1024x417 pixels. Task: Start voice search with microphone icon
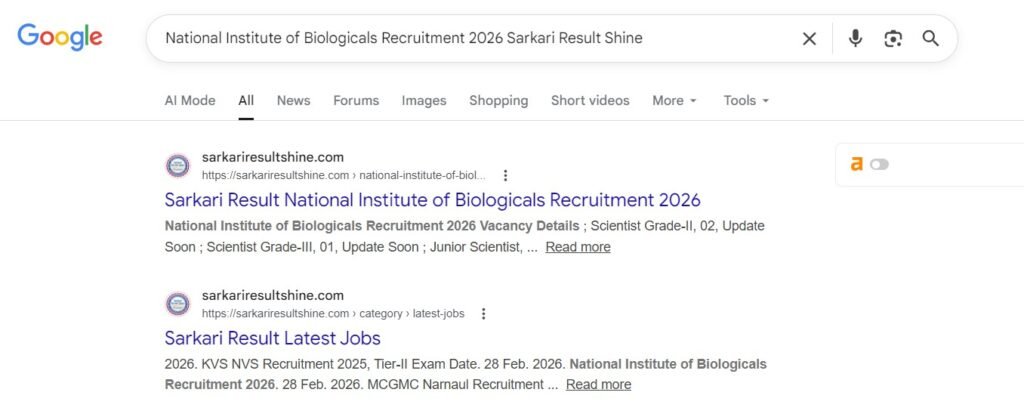[855, 39]
